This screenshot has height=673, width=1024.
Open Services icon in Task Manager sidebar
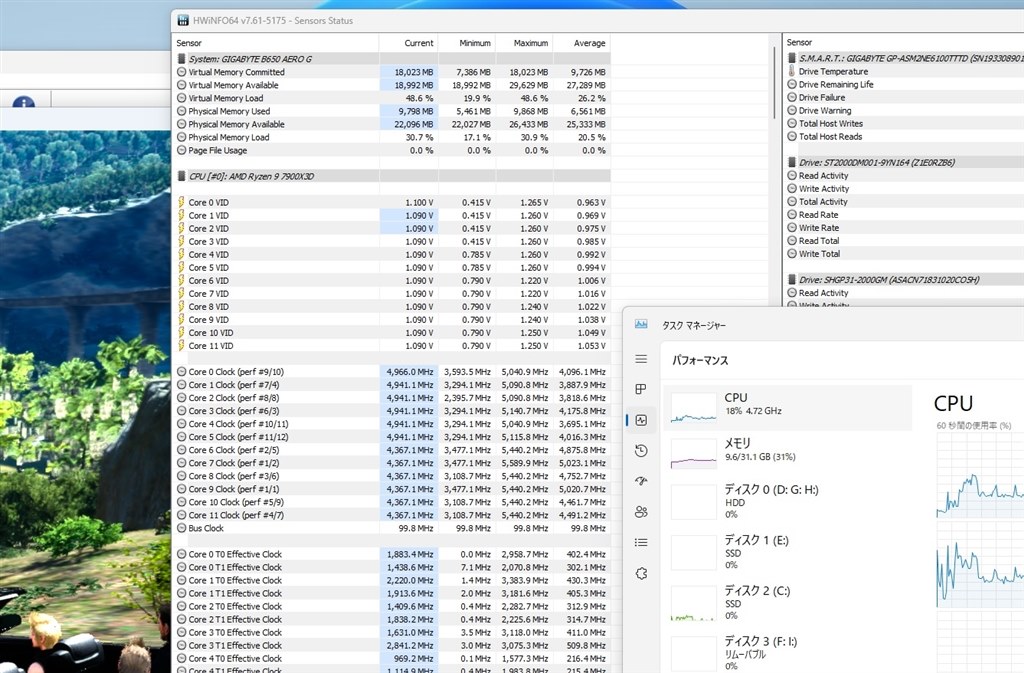(x=641, y=573)
